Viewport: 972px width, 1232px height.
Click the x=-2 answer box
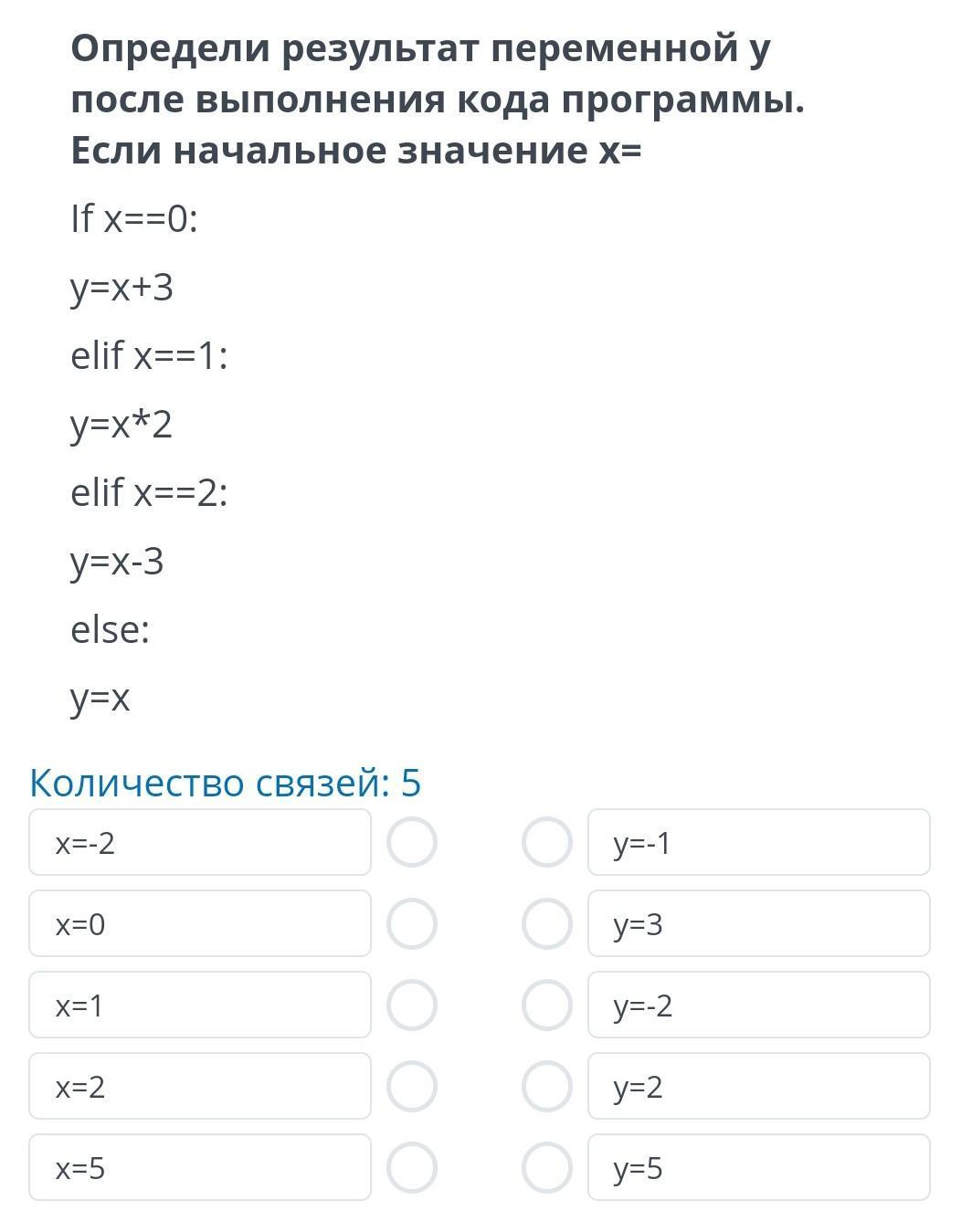point(199,842)
